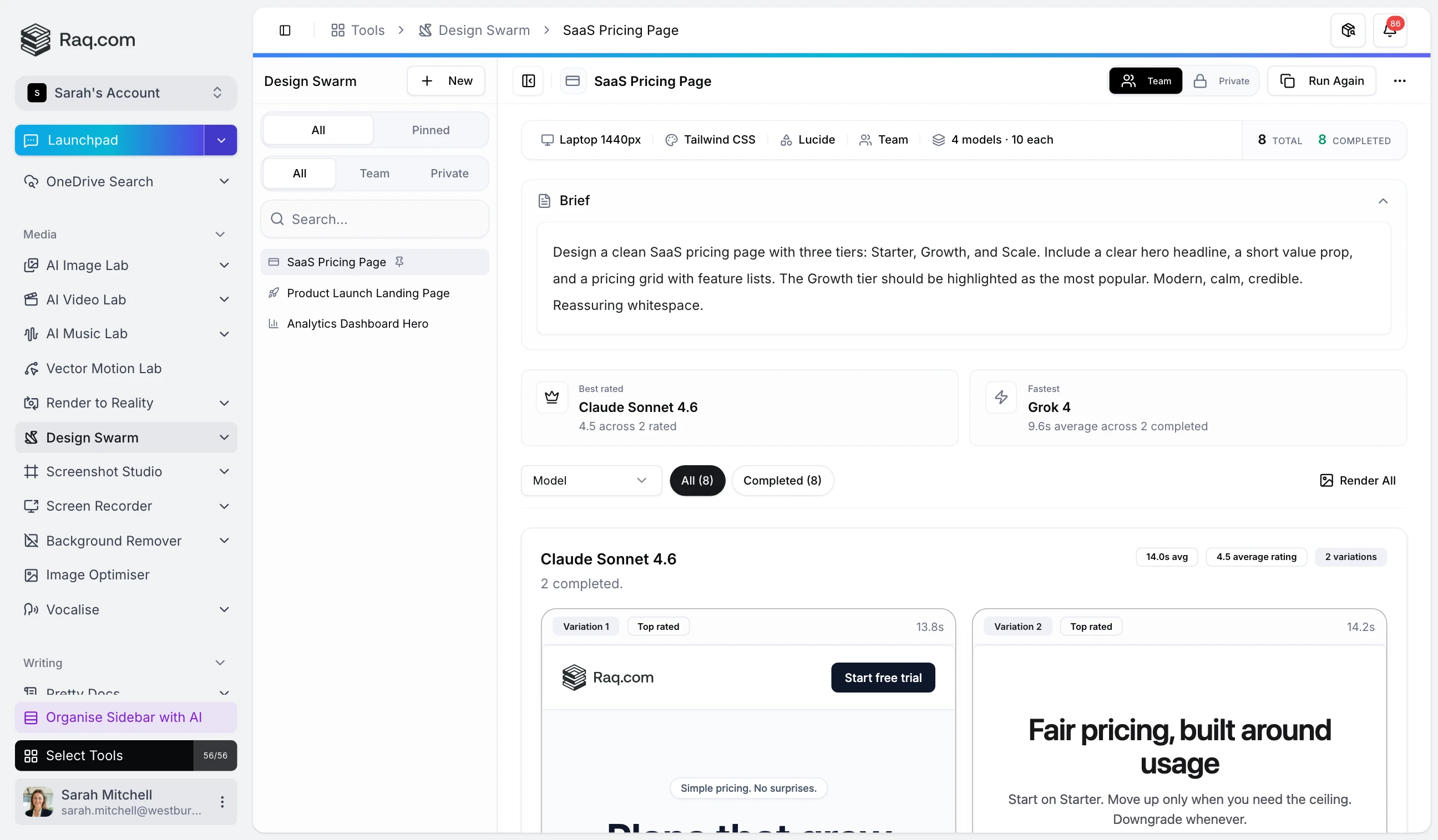Unpin the SaaS Pricing Page project

click(x=399, y=262)
